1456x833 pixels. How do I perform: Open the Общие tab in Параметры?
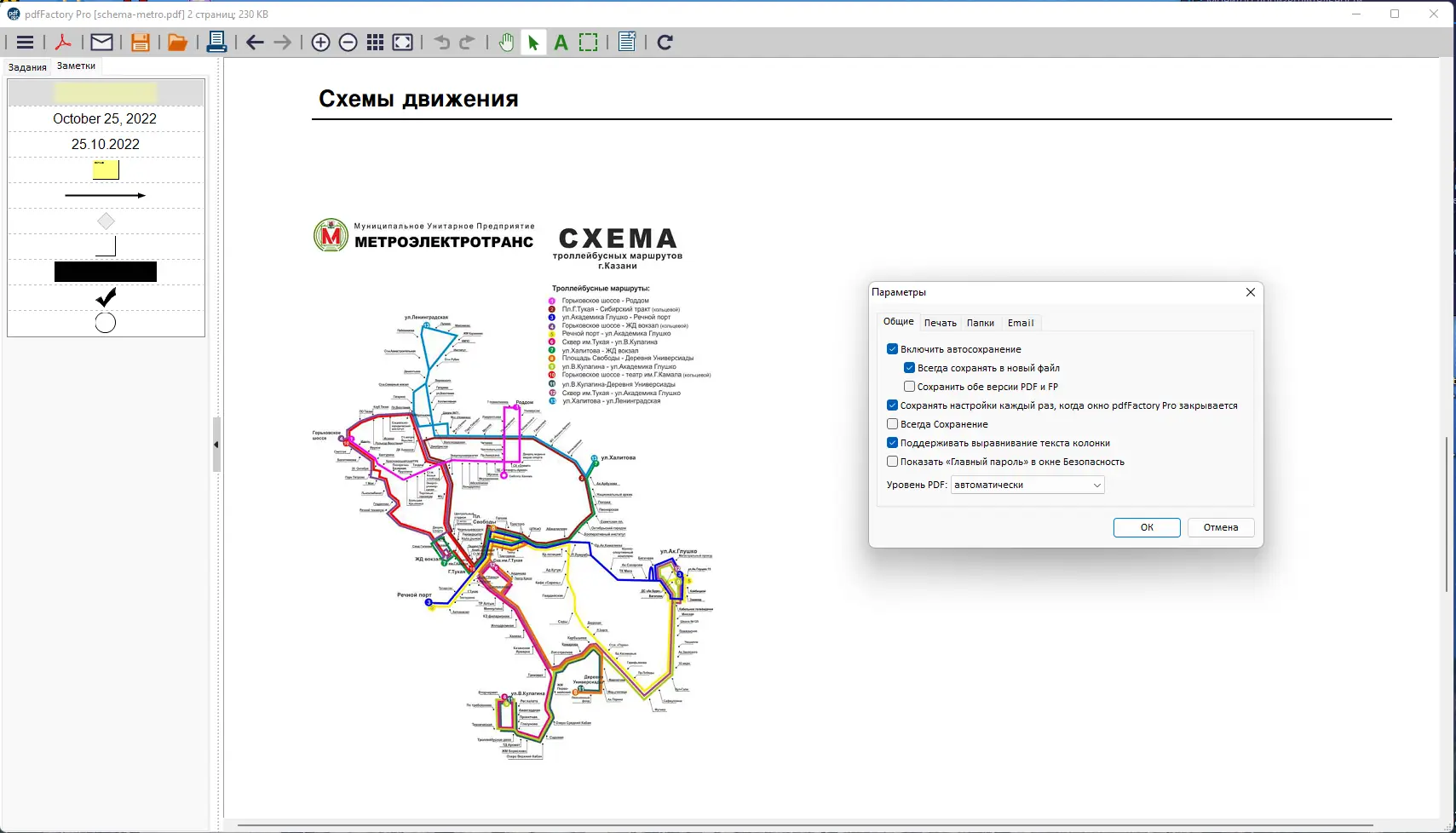898,322
